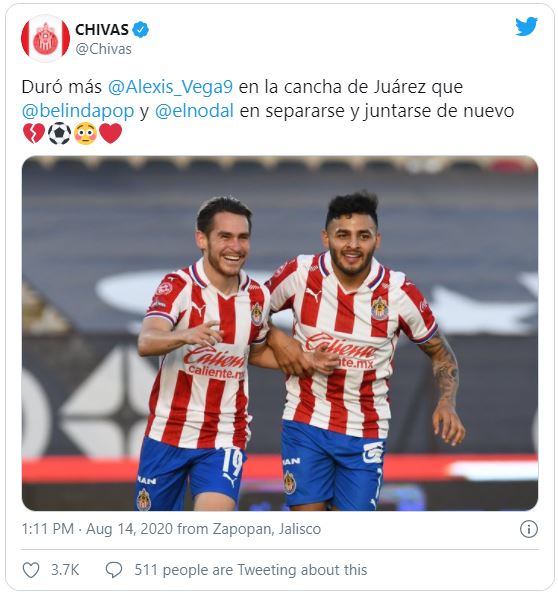Screen dimensions: 558x597
Task: Click the blue verified badge
Action: (140, 30)
